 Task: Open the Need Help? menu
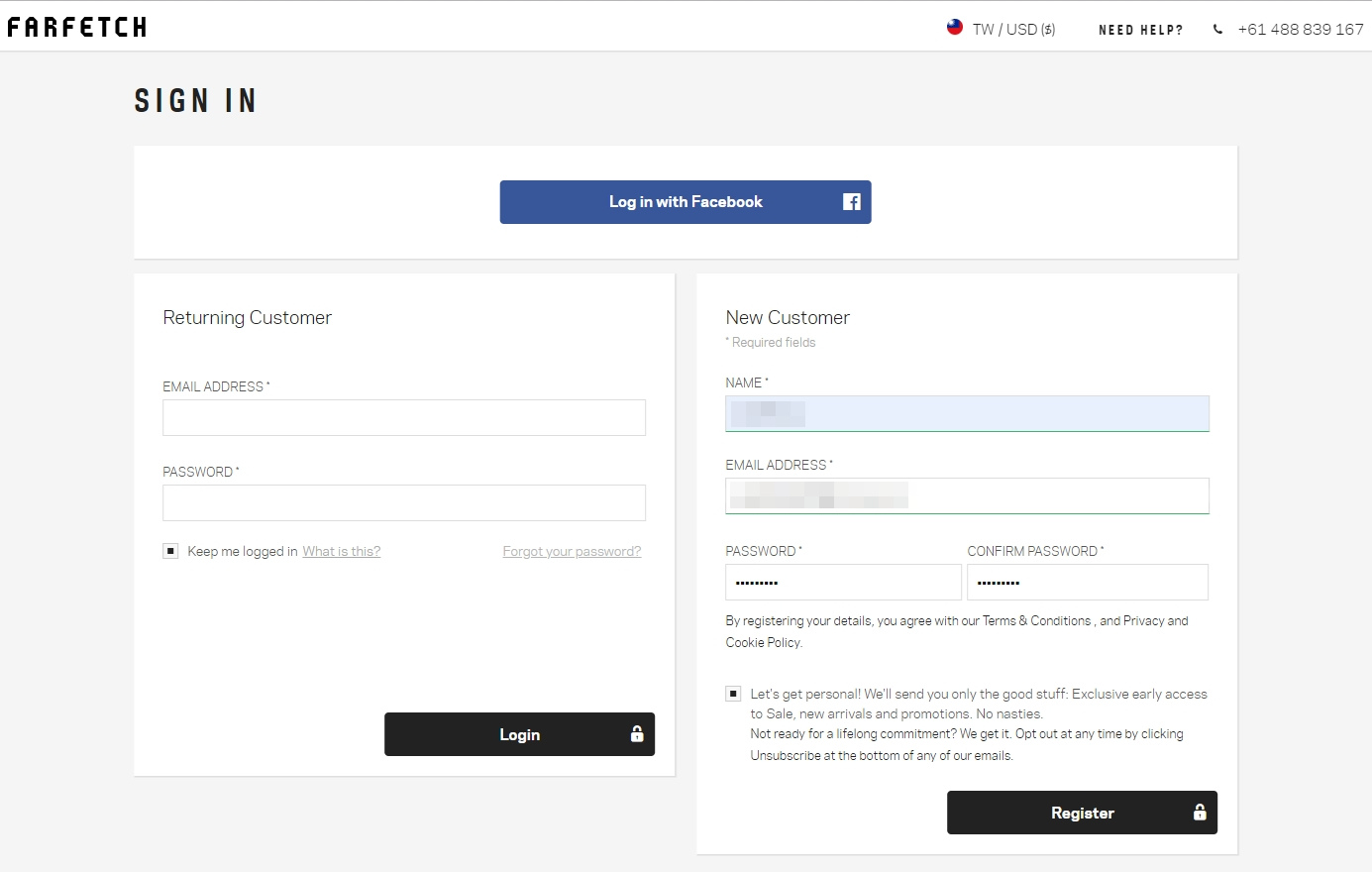tap(1141, 30)
